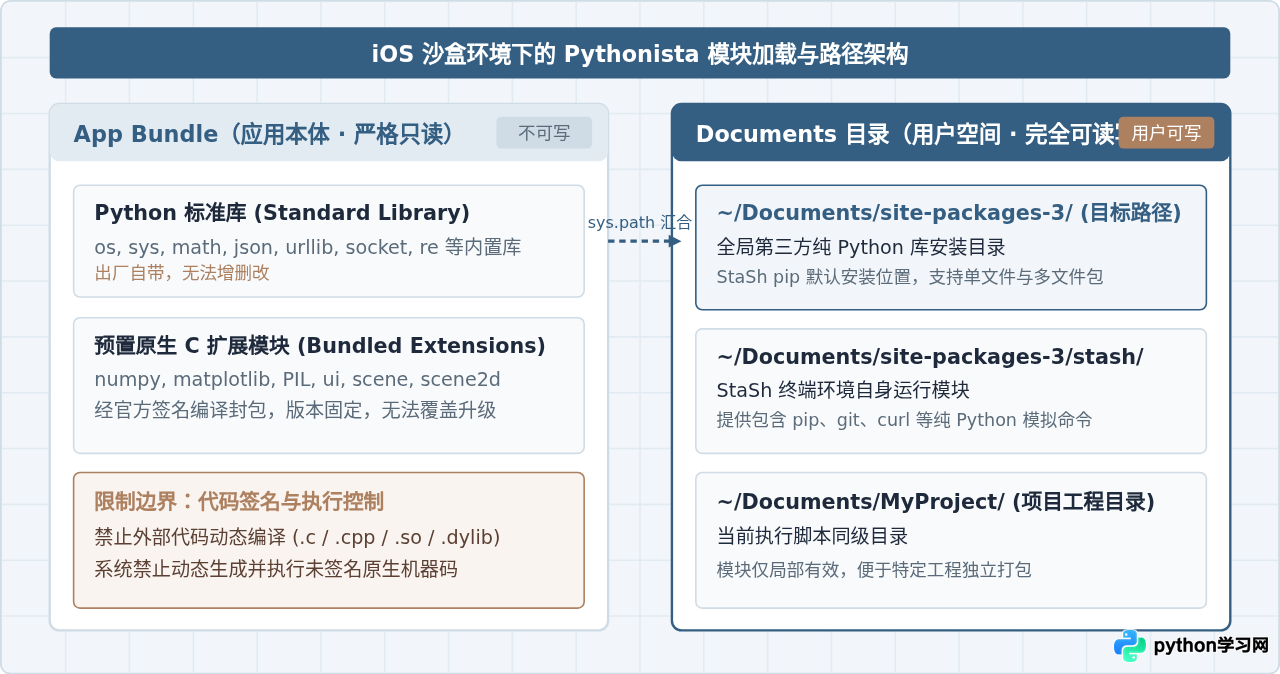Click "~/Documents/MyProject/ (项目工程目录)" heading

point(936,502)
